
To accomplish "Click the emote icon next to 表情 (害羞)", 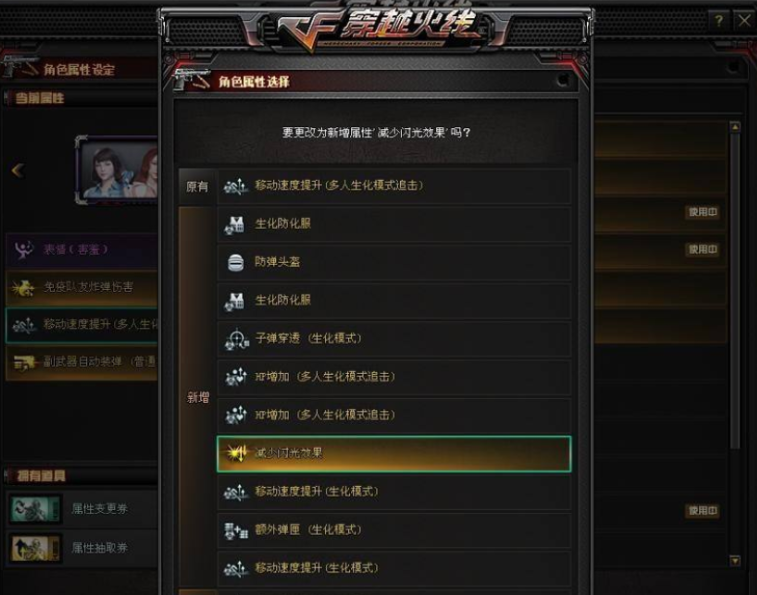I will (x=24, y=250).
